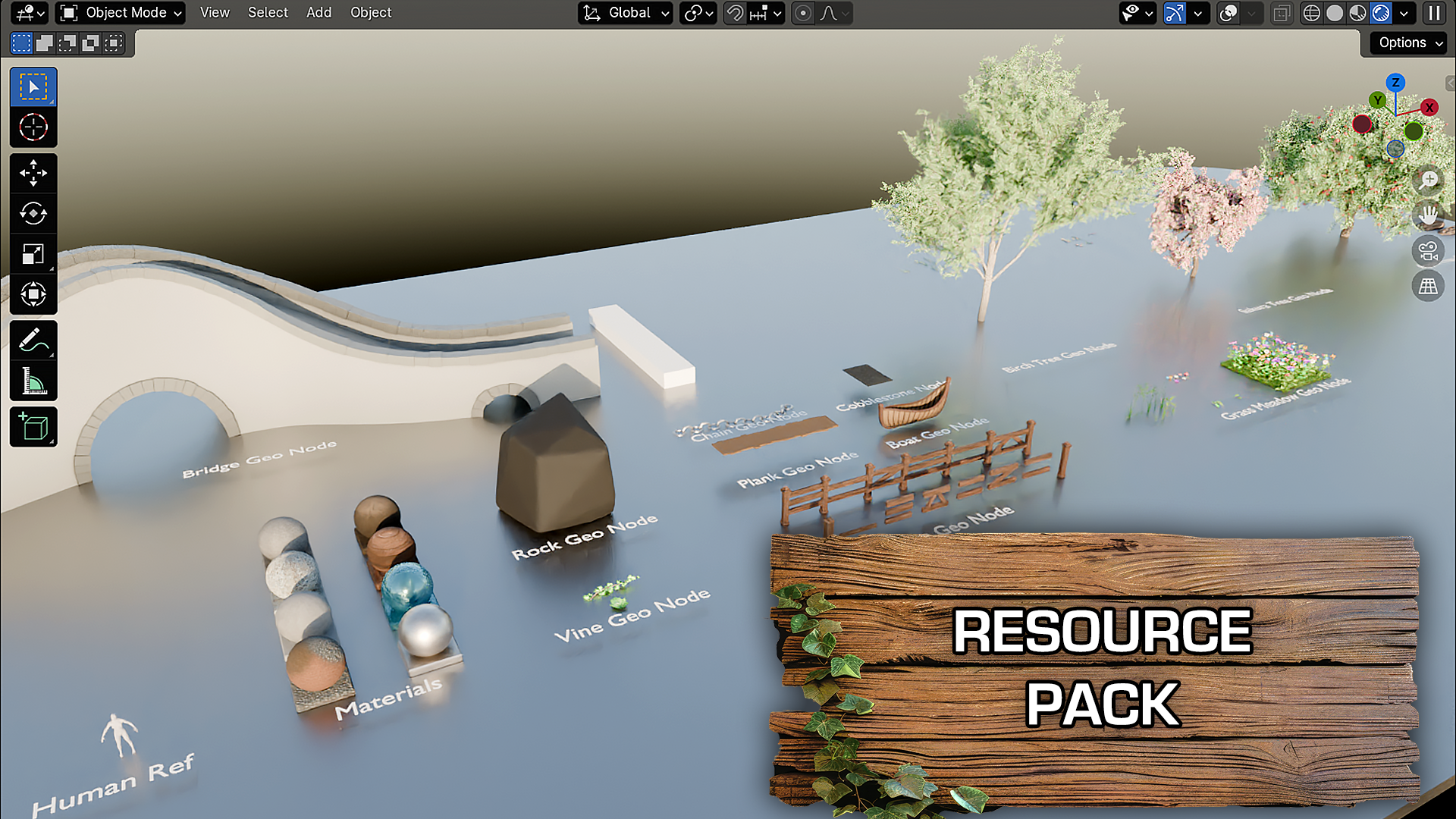Activate the Measure tool
The image size is (1456, 819).
pos(33,381)
